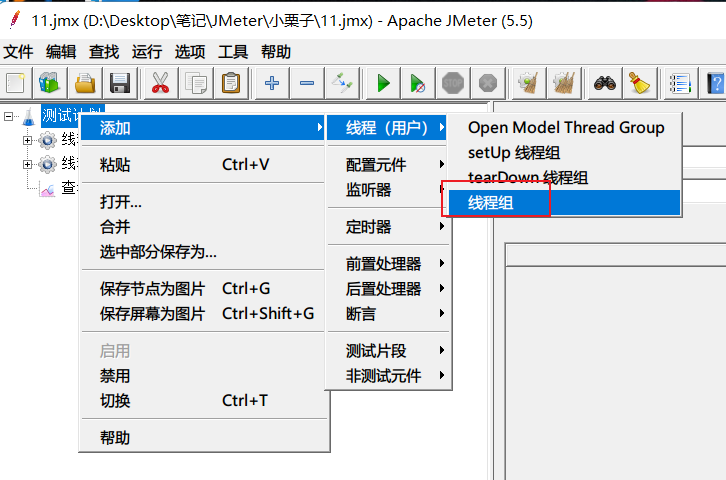
Task: Select setUp 线程组 option
Action: 566,152
